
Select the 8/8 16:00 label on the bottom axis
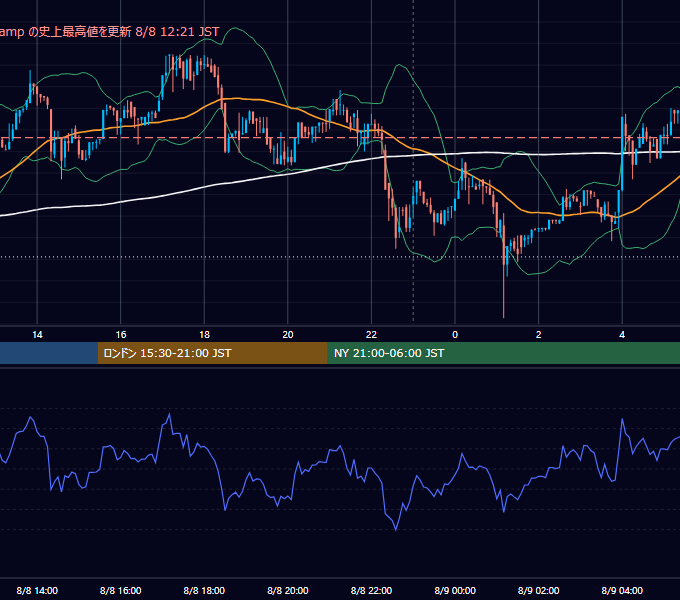point(121,590)
